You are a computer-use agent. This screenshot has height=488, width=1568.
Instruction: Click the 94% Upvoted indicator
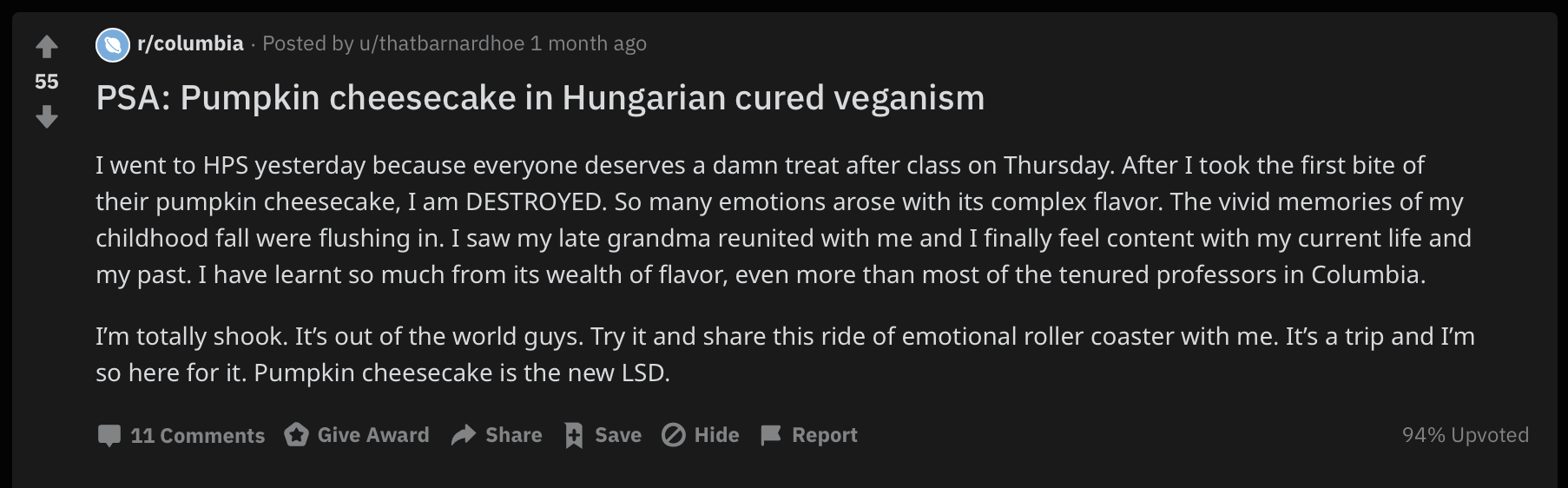coord(1465,434)
